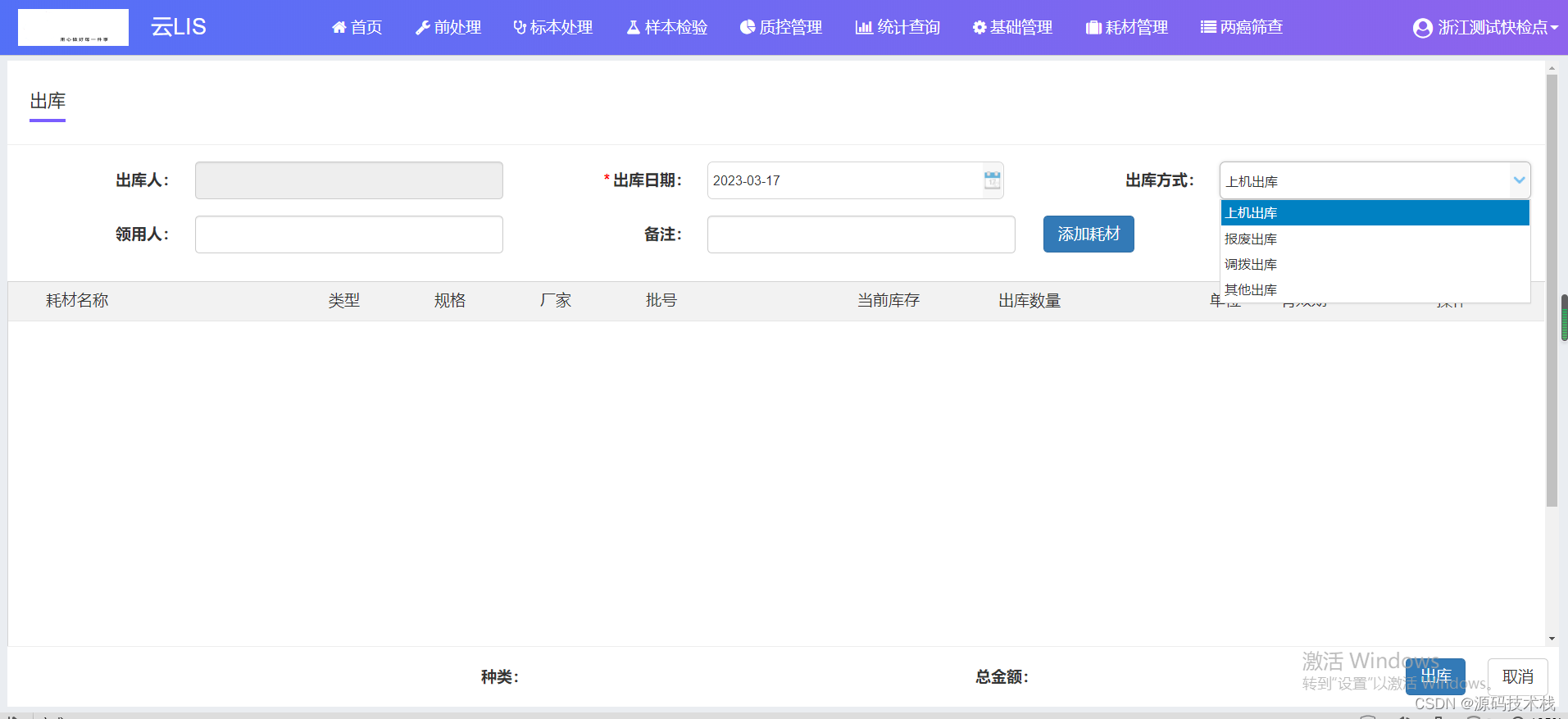
Task: Click the home icon beside 首页
Action: (x=339, y=28)
